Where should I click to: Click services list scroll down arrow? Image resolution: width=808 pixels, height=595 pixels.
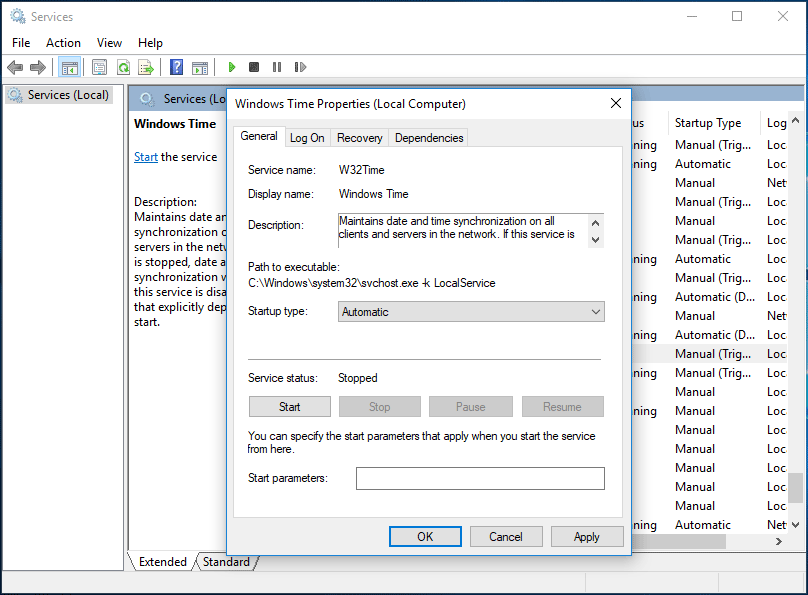click(x=796, y=524)
